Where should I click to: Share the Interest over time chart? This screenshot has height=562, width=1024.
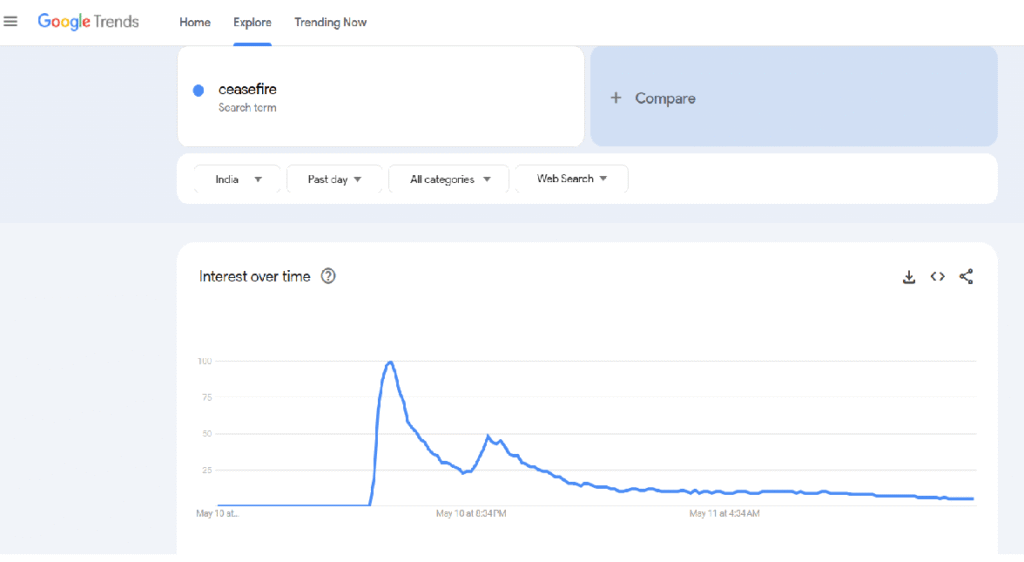[966, 277]
